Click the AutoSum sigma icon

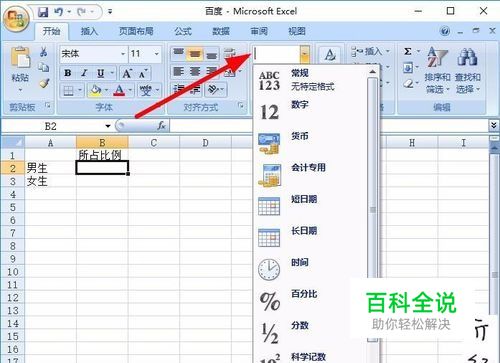[x=407, y=52]
